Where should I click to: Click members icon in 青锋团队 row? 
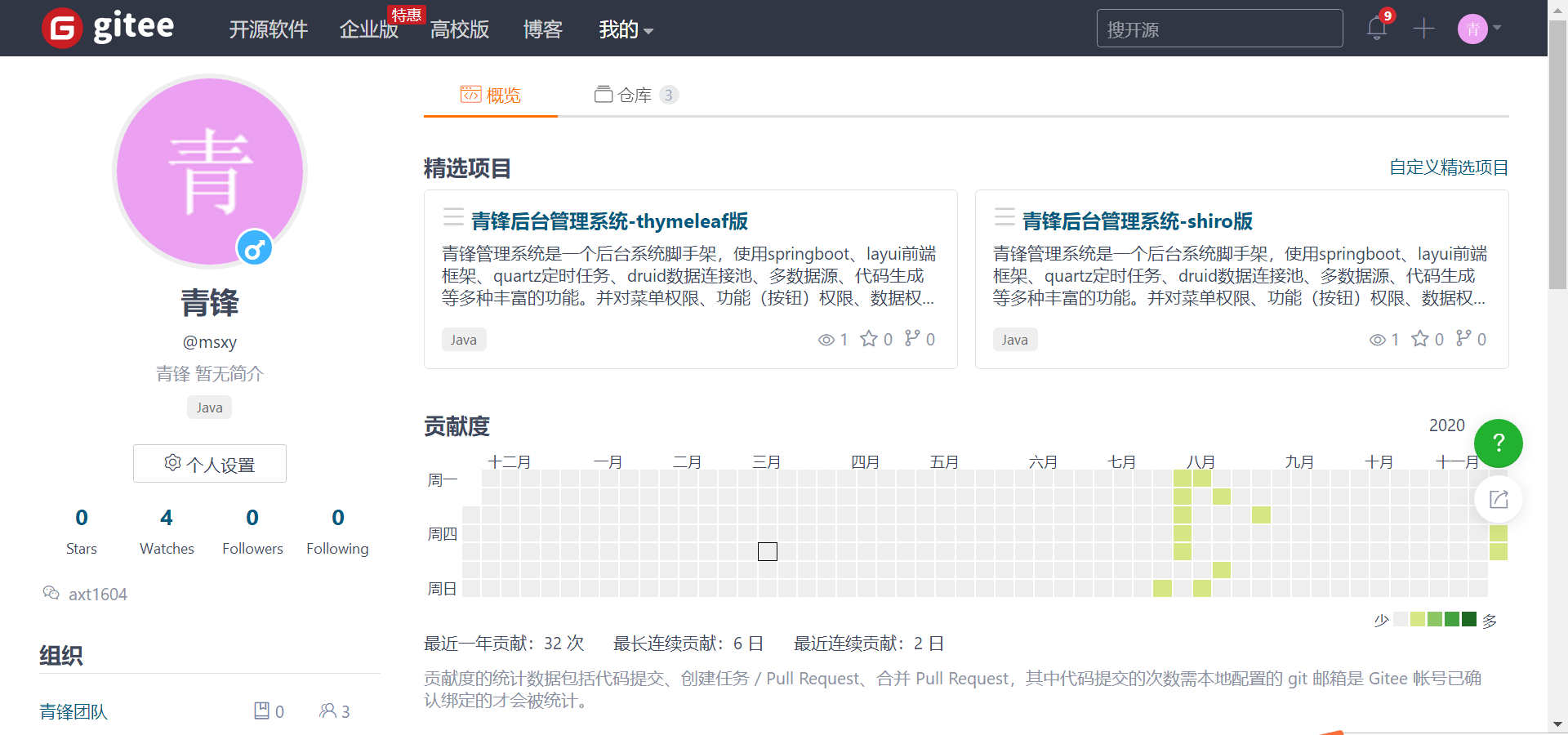tap(327, 710)
